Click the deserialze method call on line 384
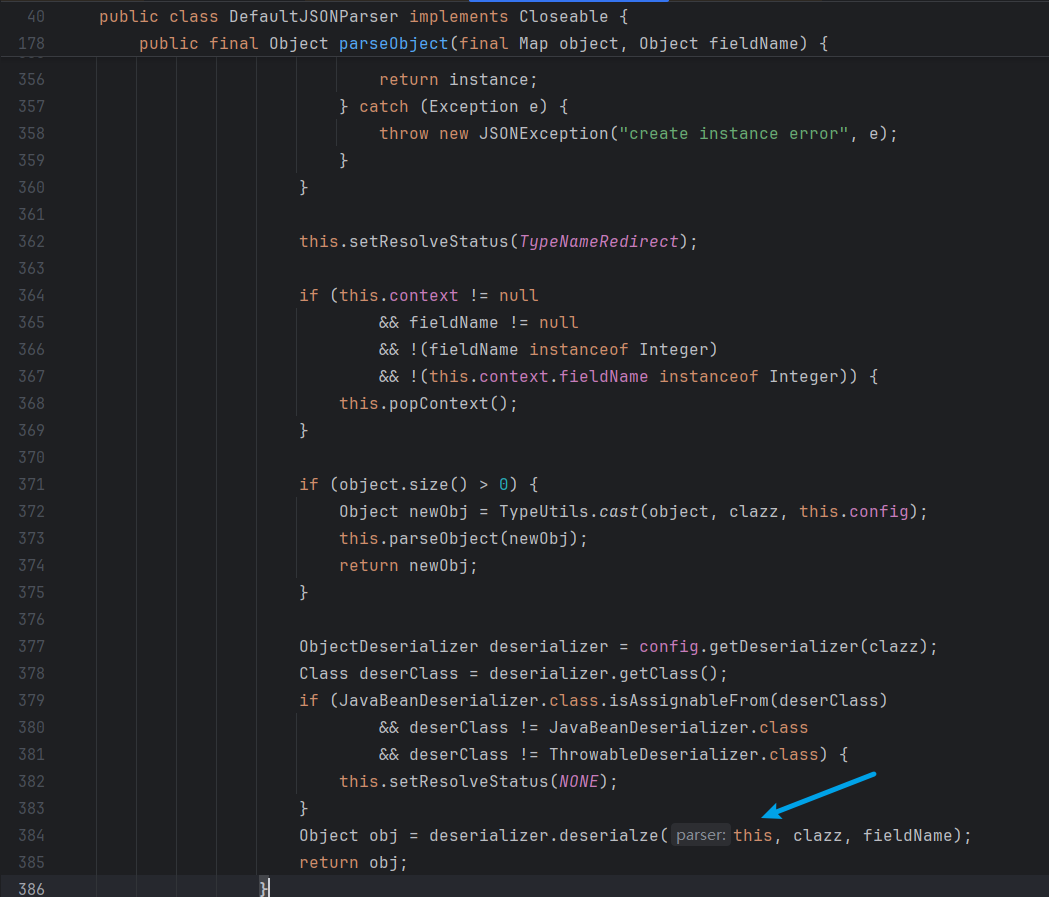This screenshot has height=897, width=1049. point(609,835)
